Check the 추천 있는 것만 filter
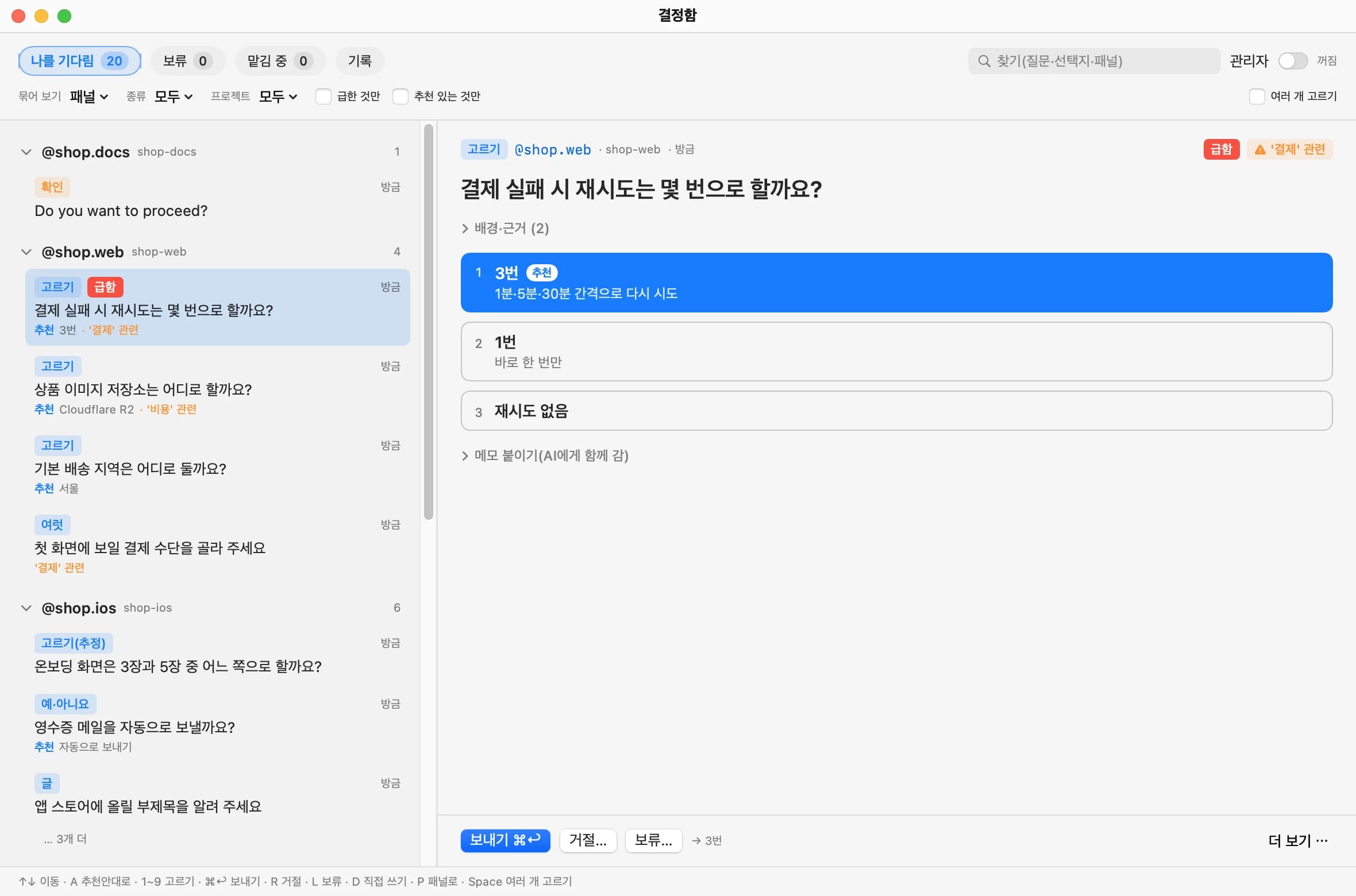 400,96
